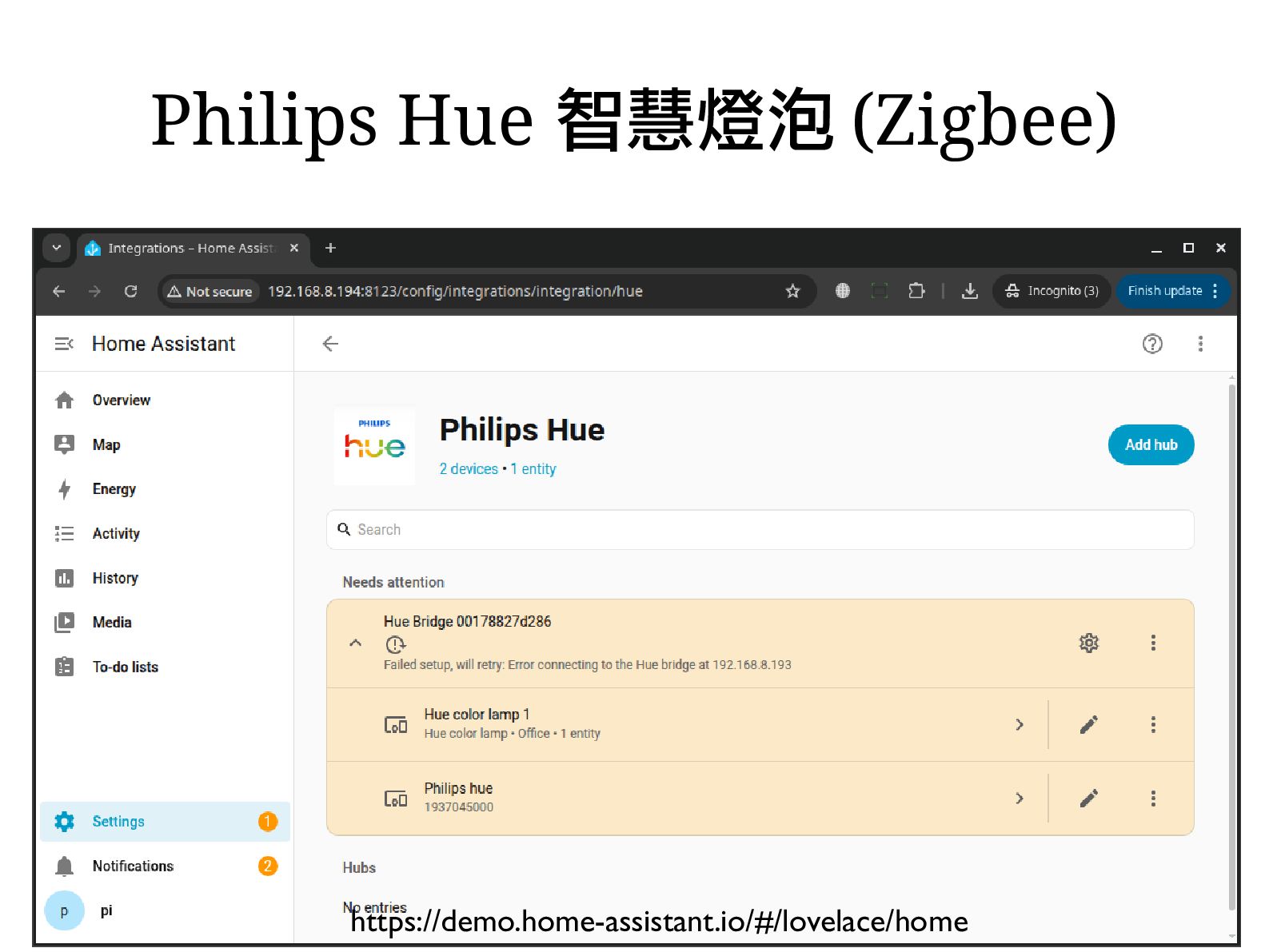Open the top-right overflow menu
Image resolution: width=1269 pixels, height=952 pixels.
[x=1199, y=344]
